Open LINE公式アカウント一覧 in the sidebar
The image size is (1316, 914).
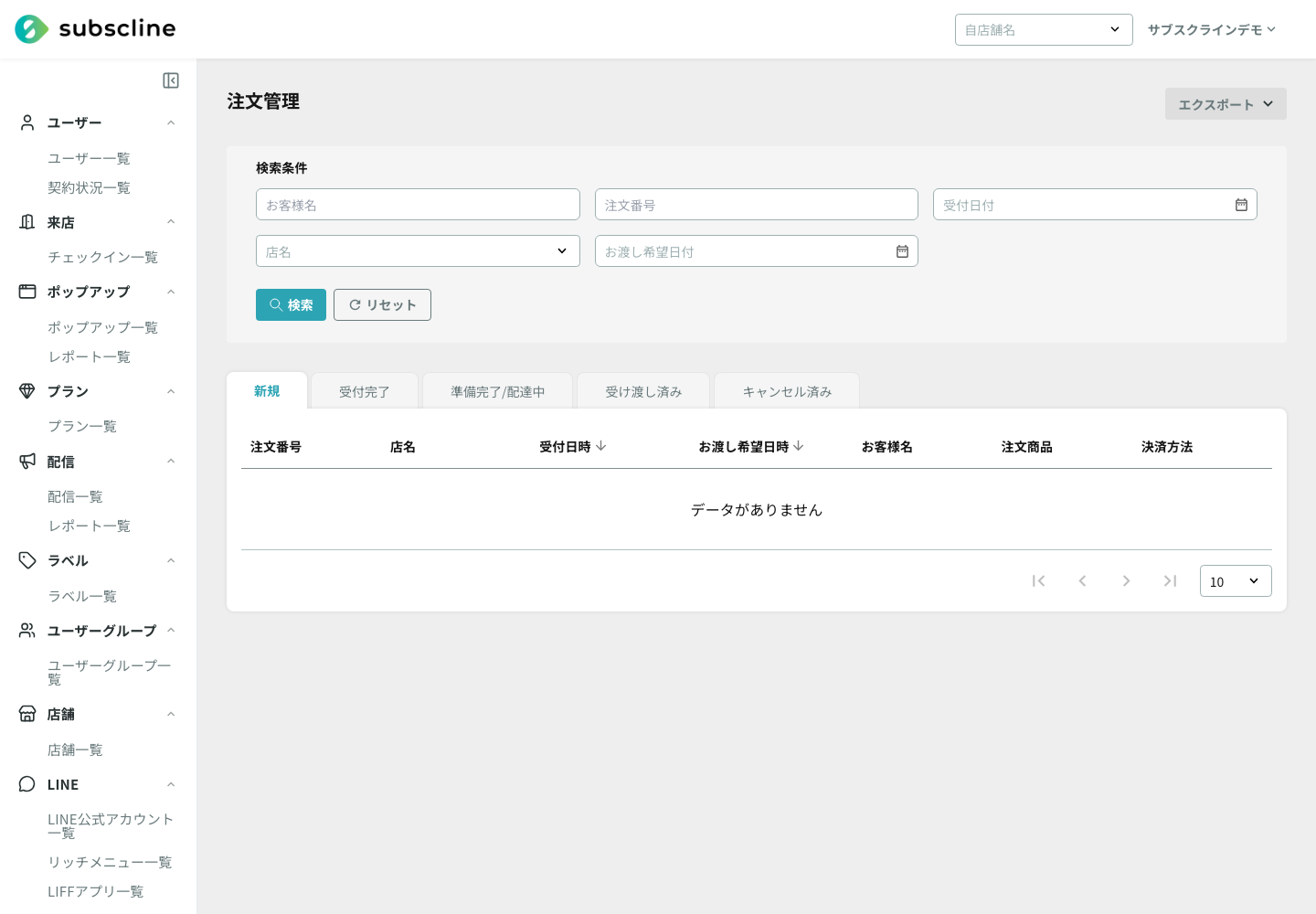(x=111, y=825)
